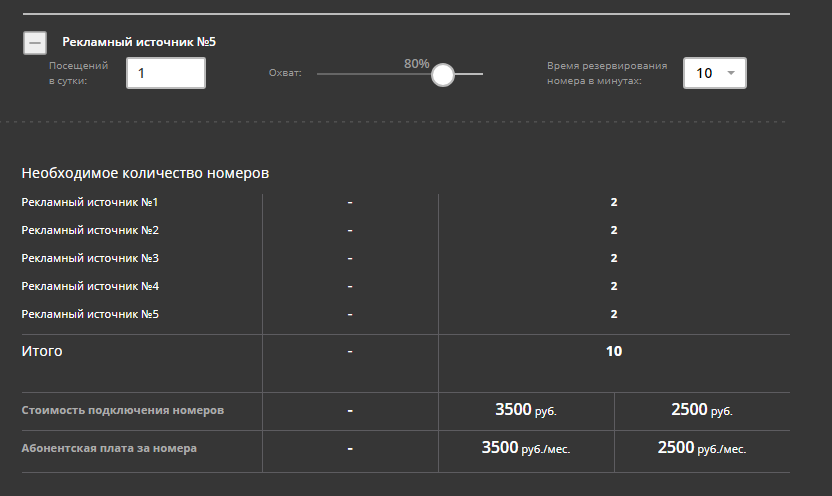Select Рекламный источник №5 in the table
Image resolution: width=832 pixels, height=496 pixels.
[x=90, y=314]
